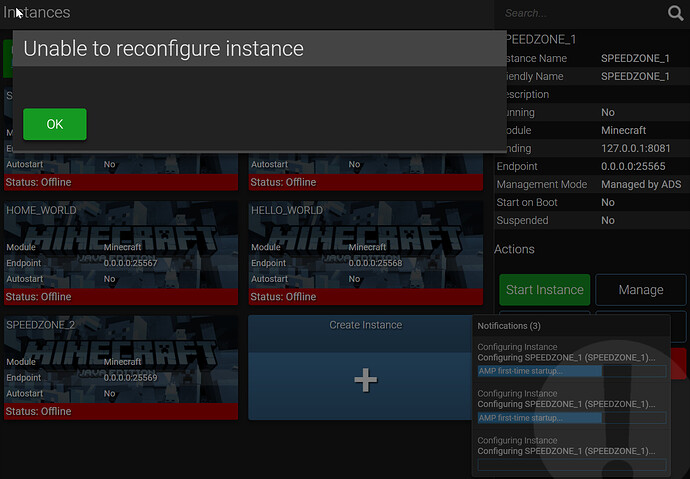
Task: Click the Start on Boot row label
Action: click(527, 202)
